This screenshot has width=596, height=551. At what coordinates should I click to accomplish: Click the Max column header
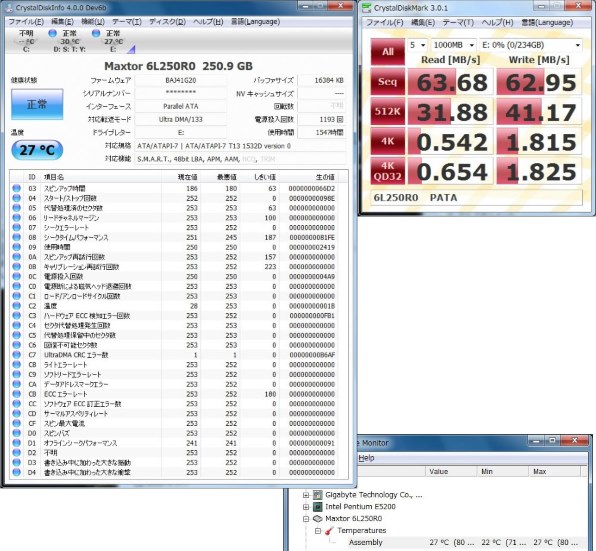pyautogui.click(x=554, y=471)
